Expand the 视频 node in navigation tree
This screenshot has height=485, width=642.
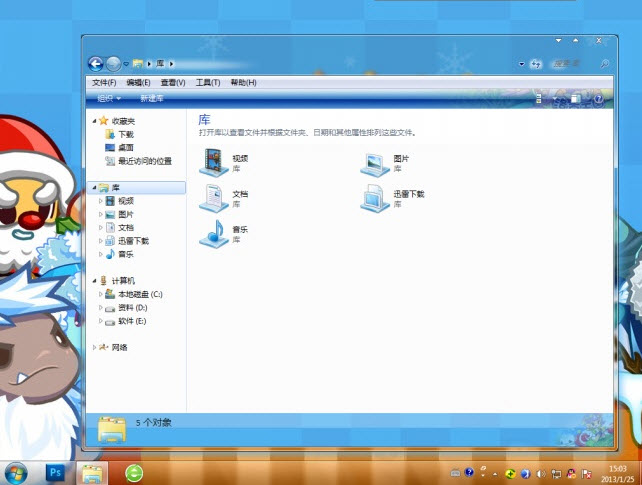coord(100,201)
